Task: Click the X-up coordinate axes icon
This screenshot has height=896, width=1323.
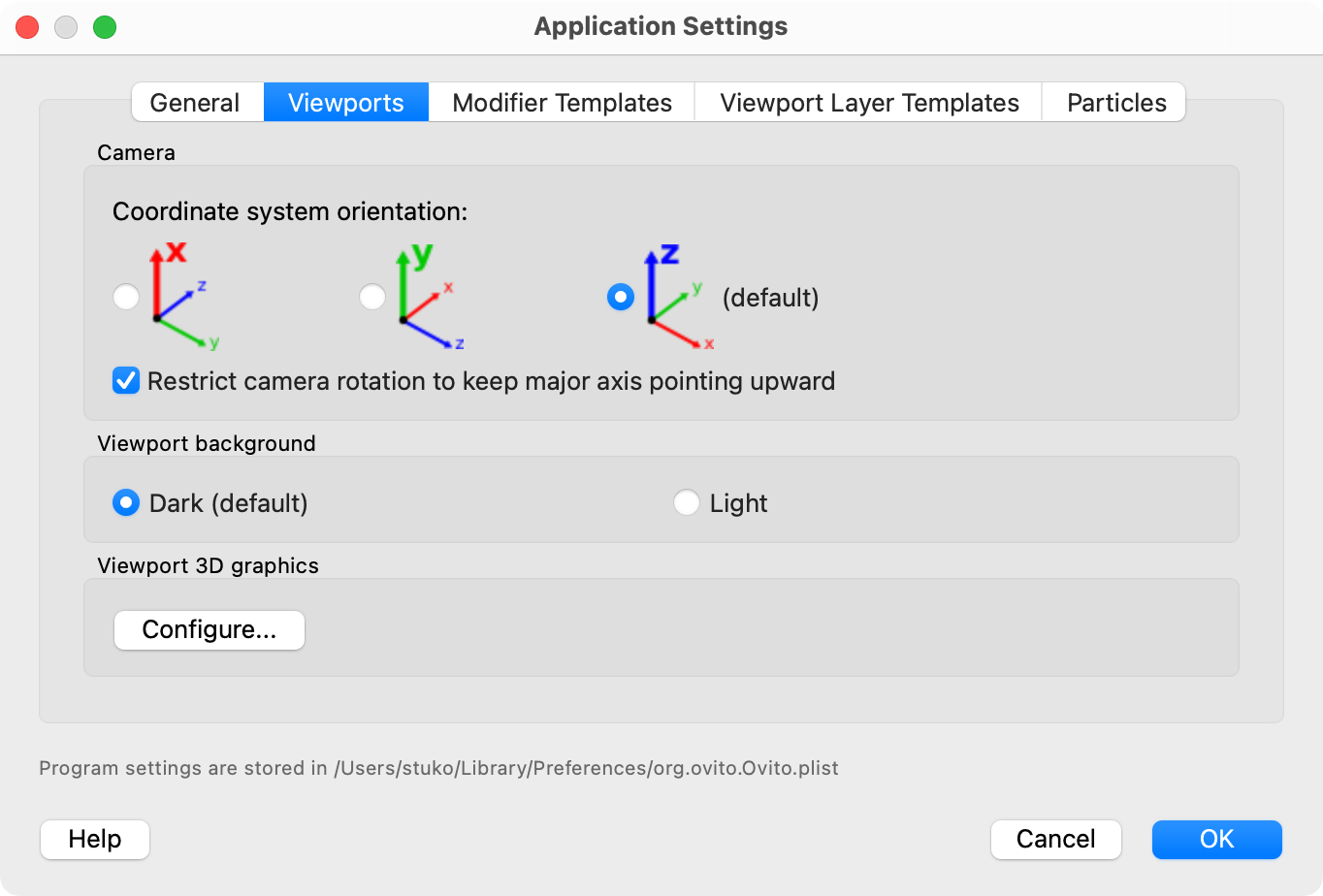Action: (181, 297)
